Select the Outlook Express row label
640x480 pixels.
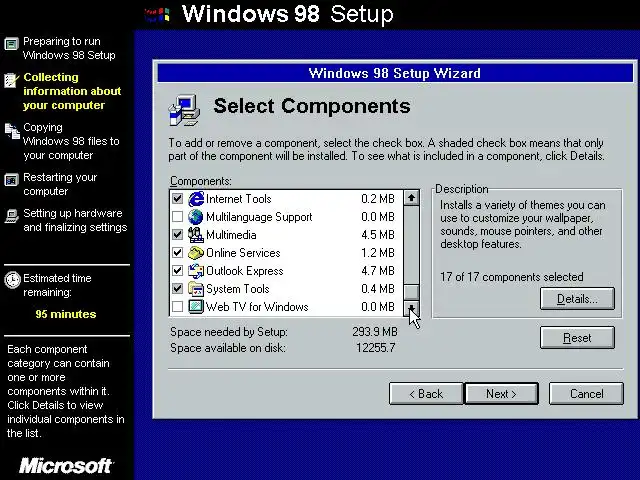click(x=244, y=271)
